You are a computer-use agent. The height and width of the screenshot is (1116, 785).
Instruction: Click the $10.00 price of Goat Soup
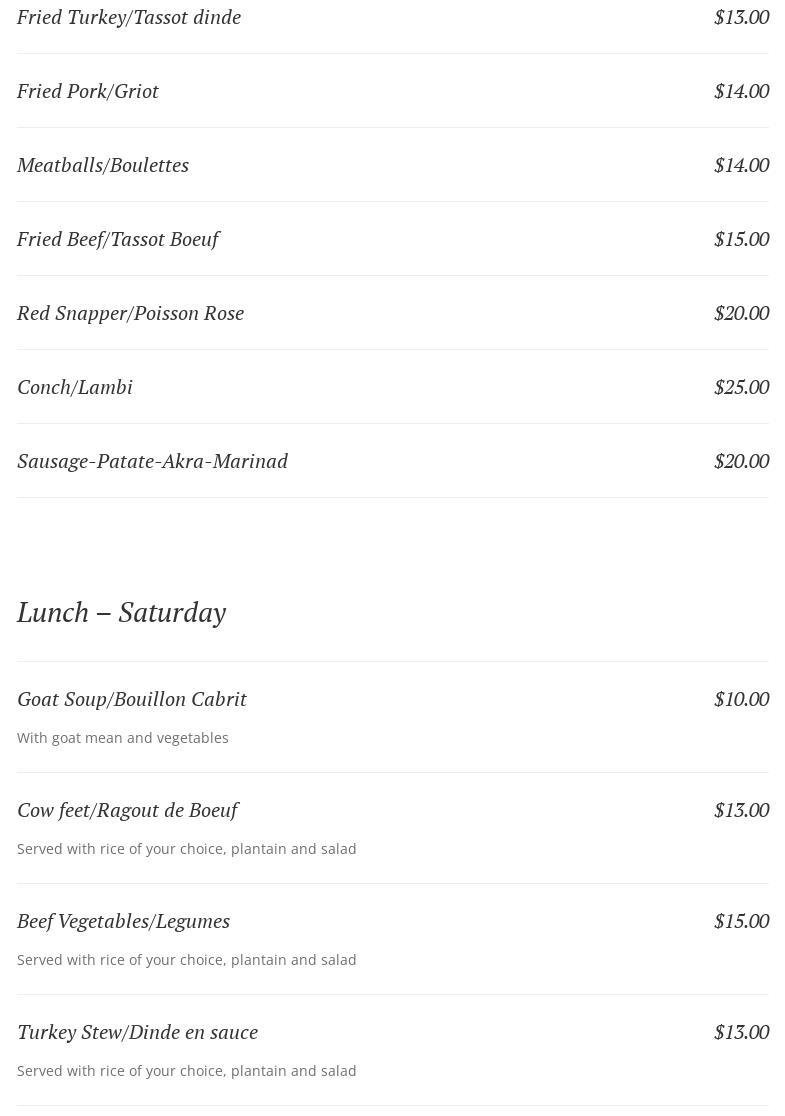point(741,699)
